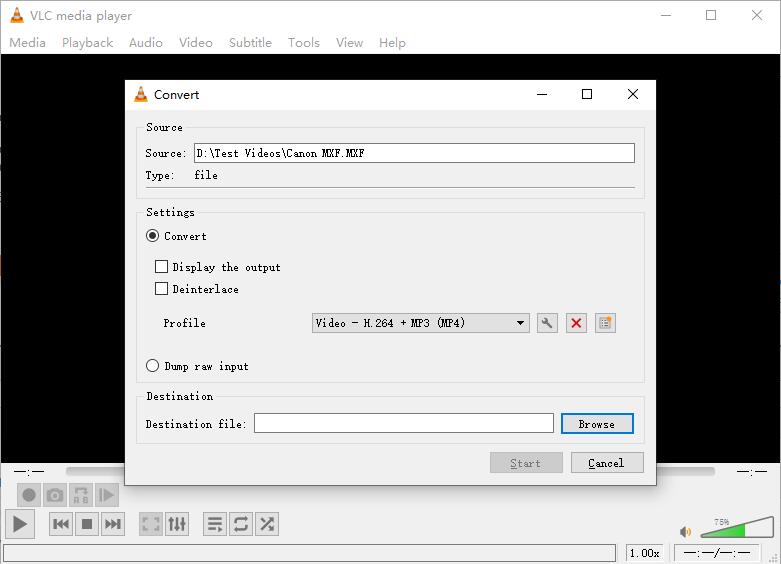Click the Destination file input field
This screenshot has width=781, height=564.
(404, 423)
